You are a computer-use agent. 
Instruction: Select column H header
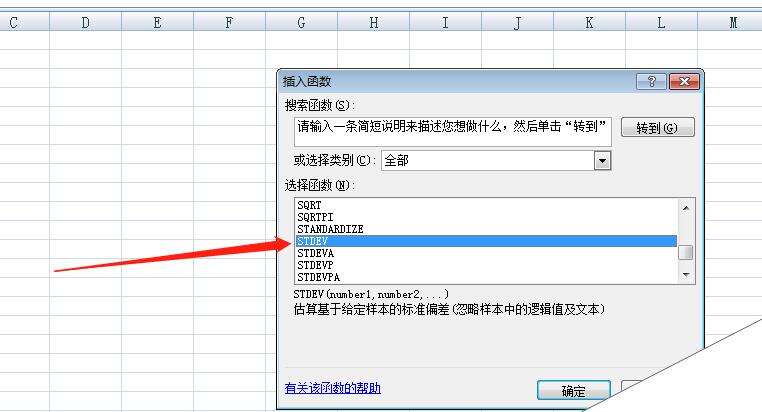pyautogui.click(x=373, y=22)
